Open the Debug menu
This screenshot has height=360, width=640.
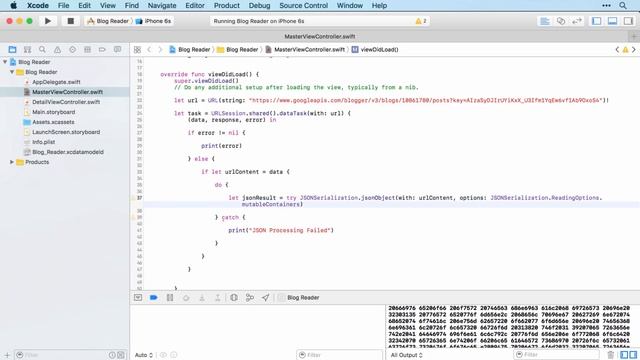pos(259,5)
